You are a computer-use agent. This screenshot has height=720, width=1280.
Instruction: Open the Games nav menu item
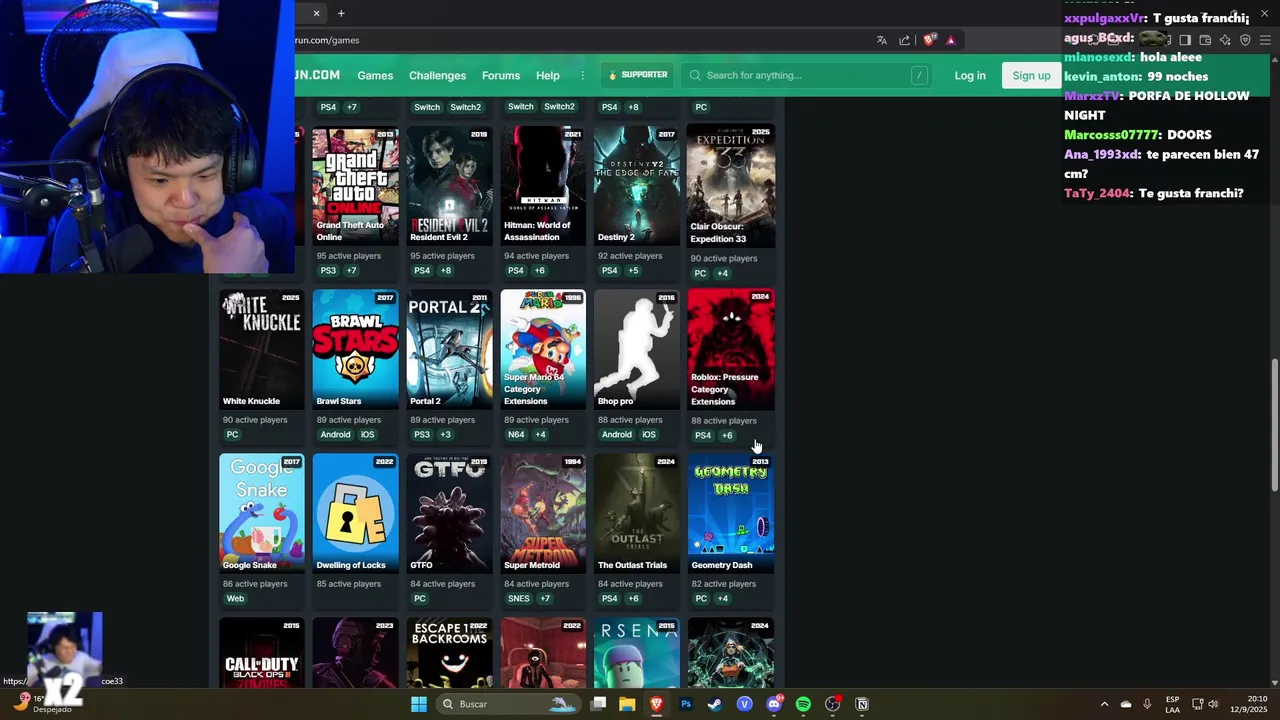pos(375,75)
